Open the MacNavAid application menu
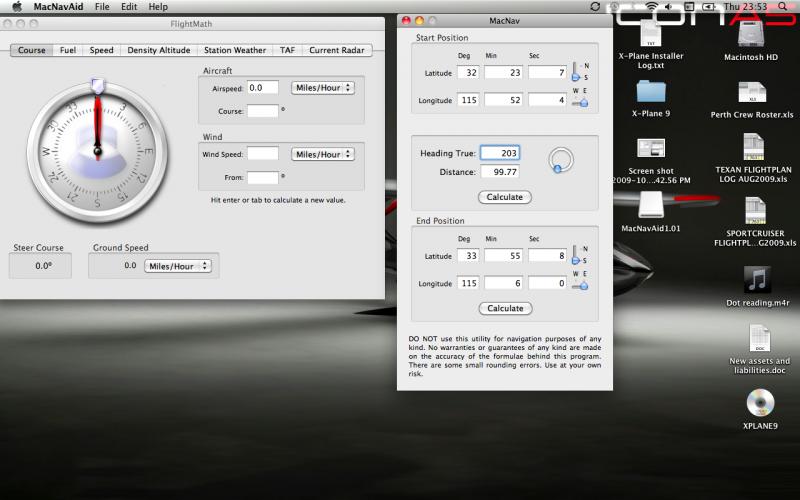Image resolution: width=800 pixels, height=500 pixels. pyautogui.click(x=58, y=7)
